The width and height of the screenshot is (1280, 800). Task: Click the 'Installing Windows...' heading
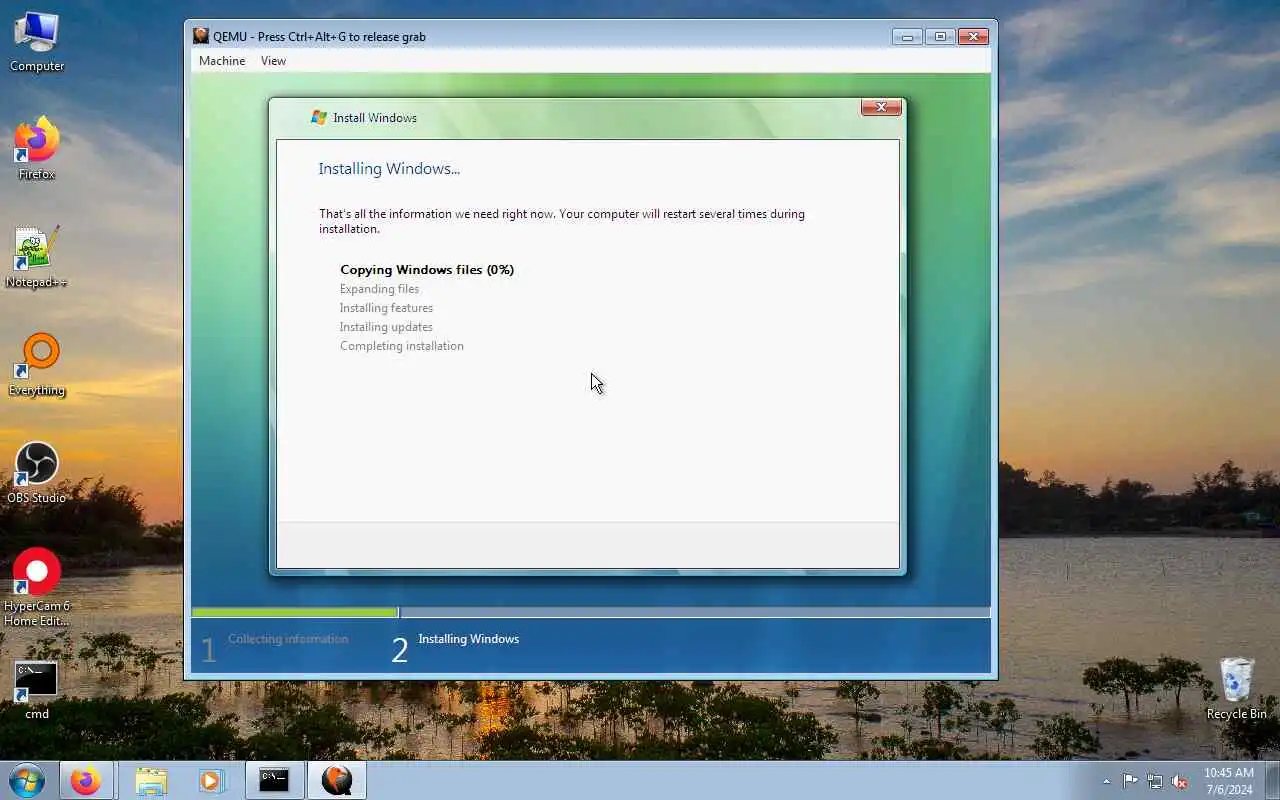click(x=389, y=169)
